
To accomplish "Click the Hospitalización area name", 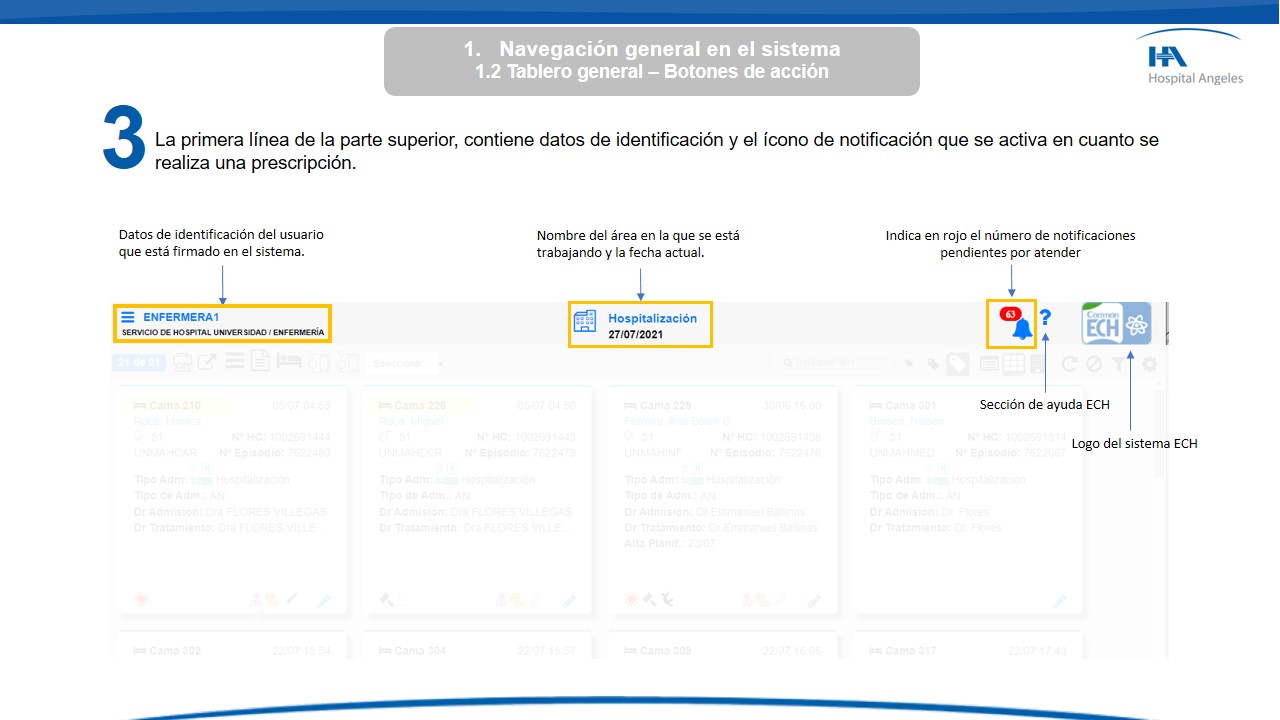I will point(652,318).
